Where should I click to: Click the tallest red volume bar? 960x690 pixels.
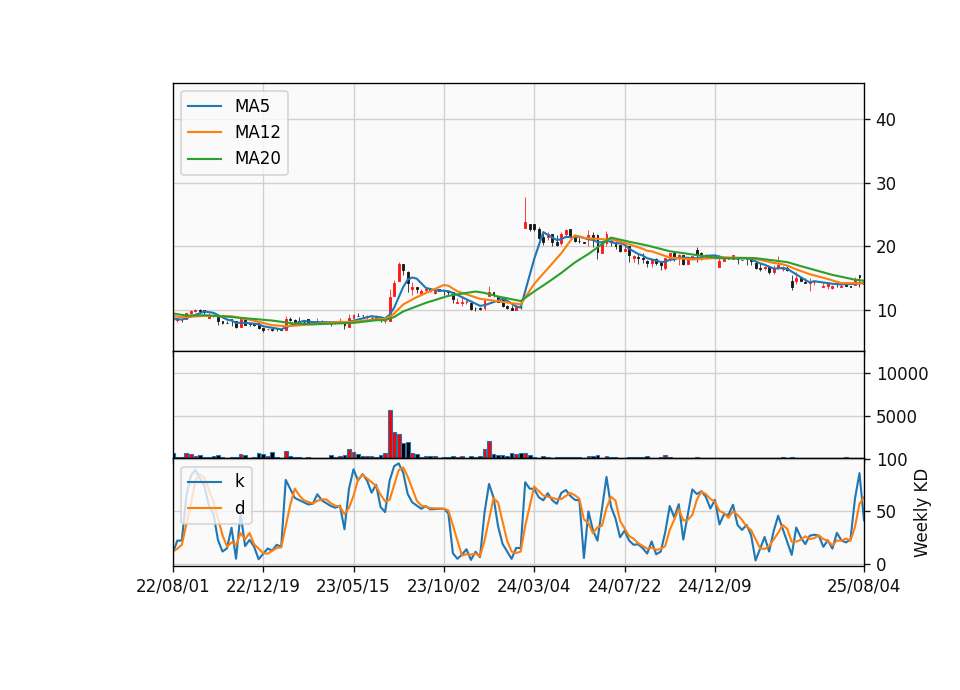click(391, 434)
